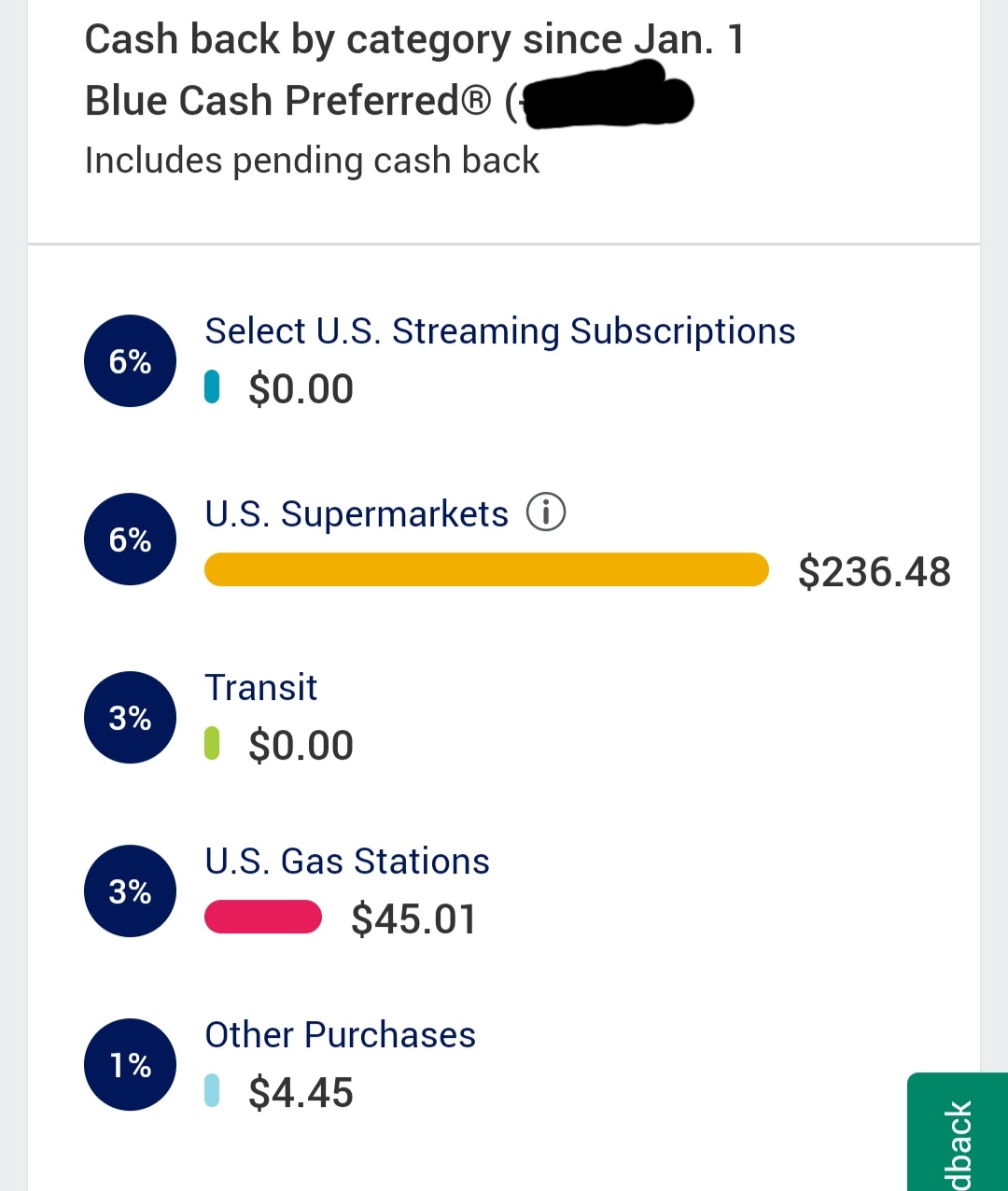Screen dimensions: 1008x1191
Task: Click the red U.S. Gas Stations bar
Action: [x=263, y=918]
